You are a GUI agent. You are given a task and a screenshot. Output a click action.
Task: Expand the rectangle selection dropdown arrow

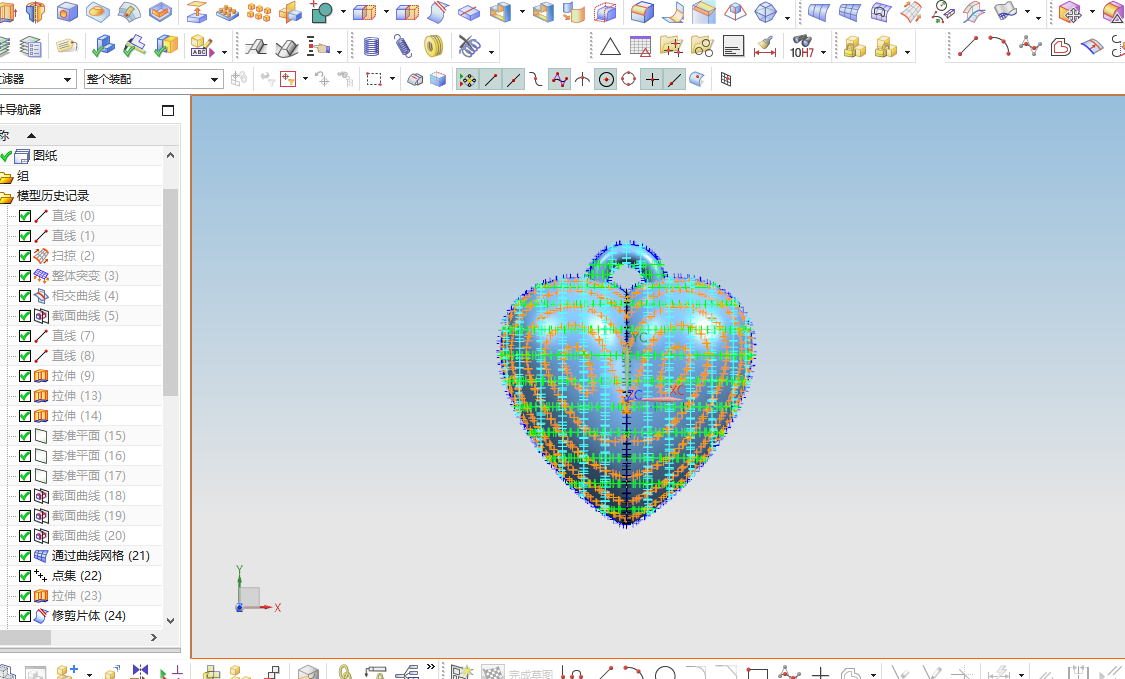click(x=392, y=80)
